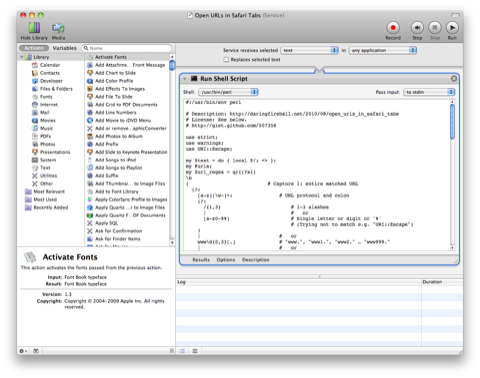Click the Name search field
The image size is (480, 378).
pyautogui.click(x=127, y=48)
